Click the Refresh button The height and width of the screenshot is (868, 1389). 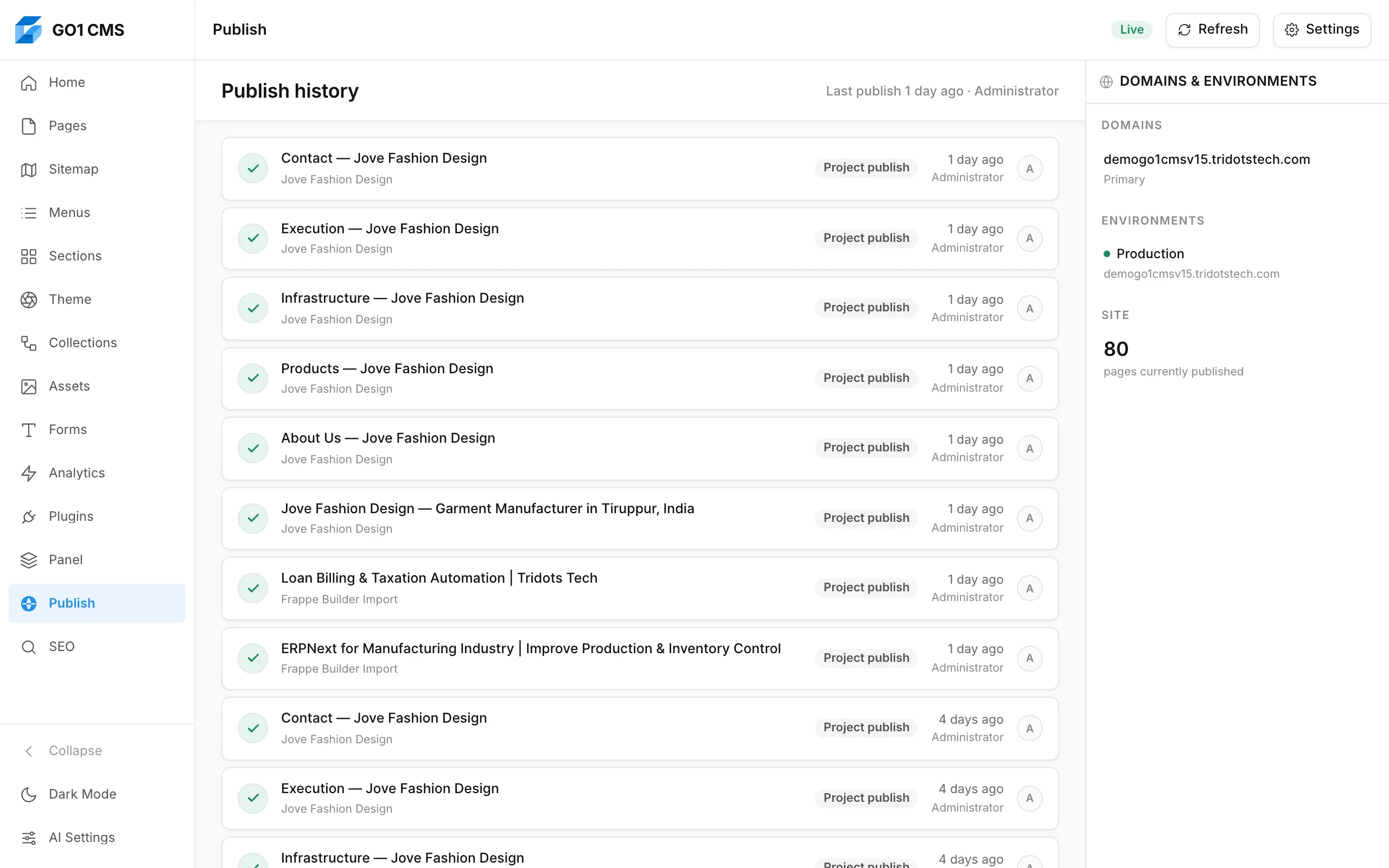[x=1212, y=30]
